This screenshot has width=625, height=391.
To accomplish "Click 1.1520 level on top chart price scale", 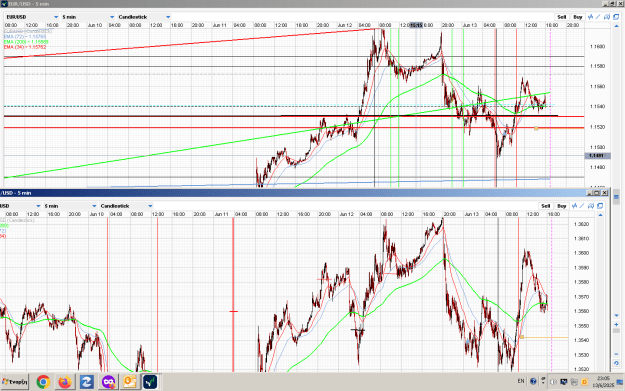I will tap(597, 127).
